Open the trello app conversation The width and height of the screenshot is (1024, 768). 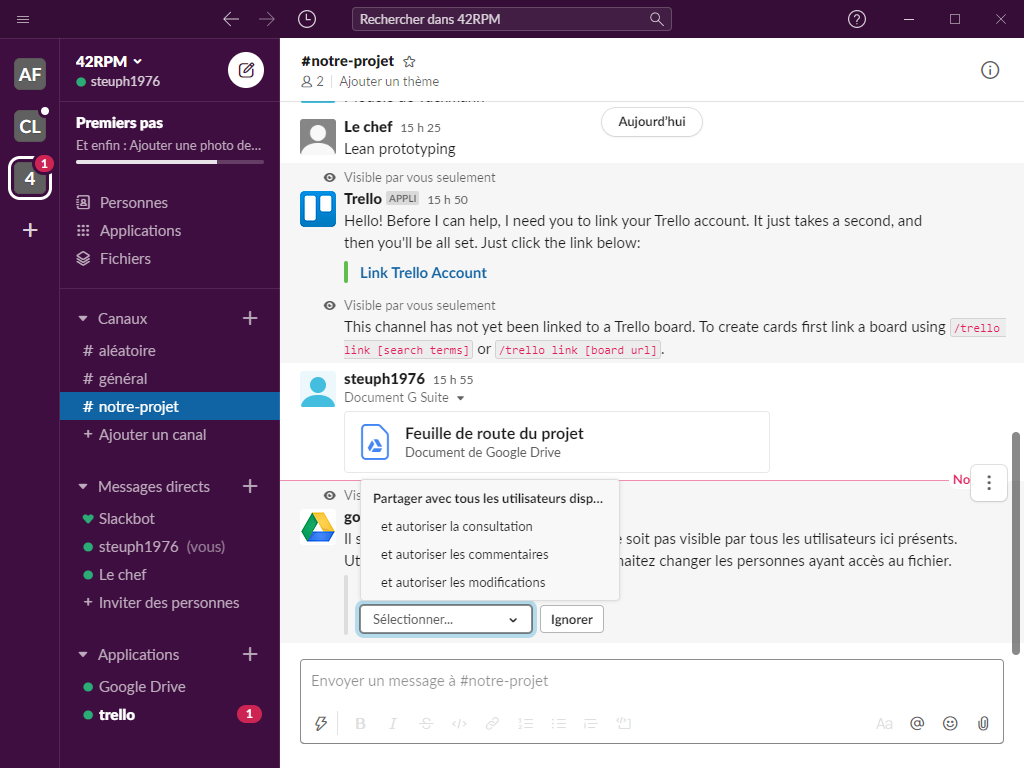coord(170,714)
